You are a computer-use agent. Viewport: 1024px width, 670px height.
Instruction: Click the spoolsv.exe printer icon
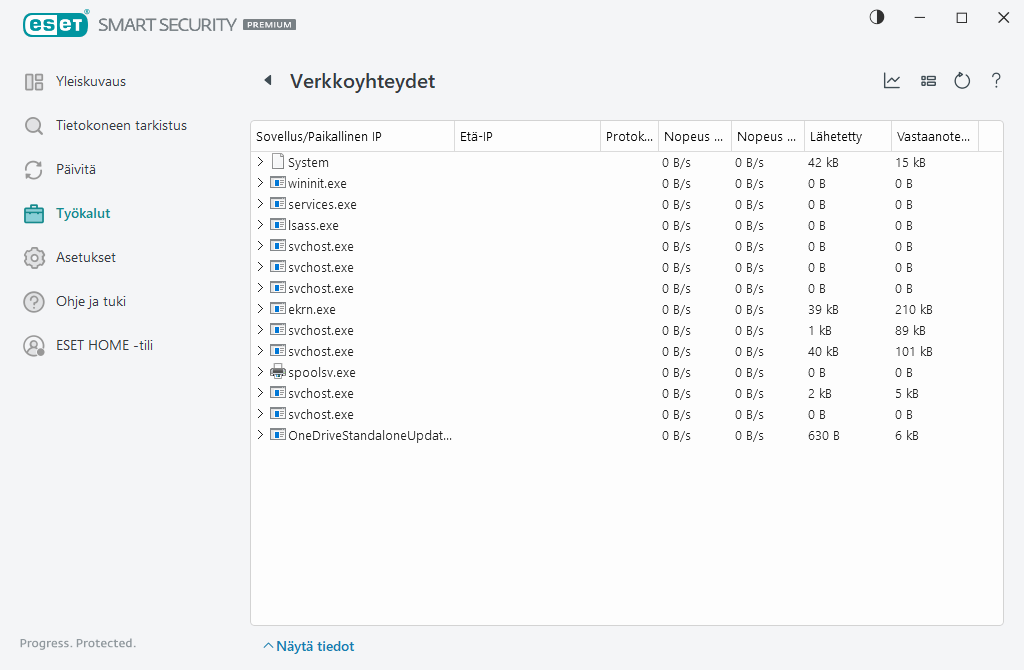(277, 372)
